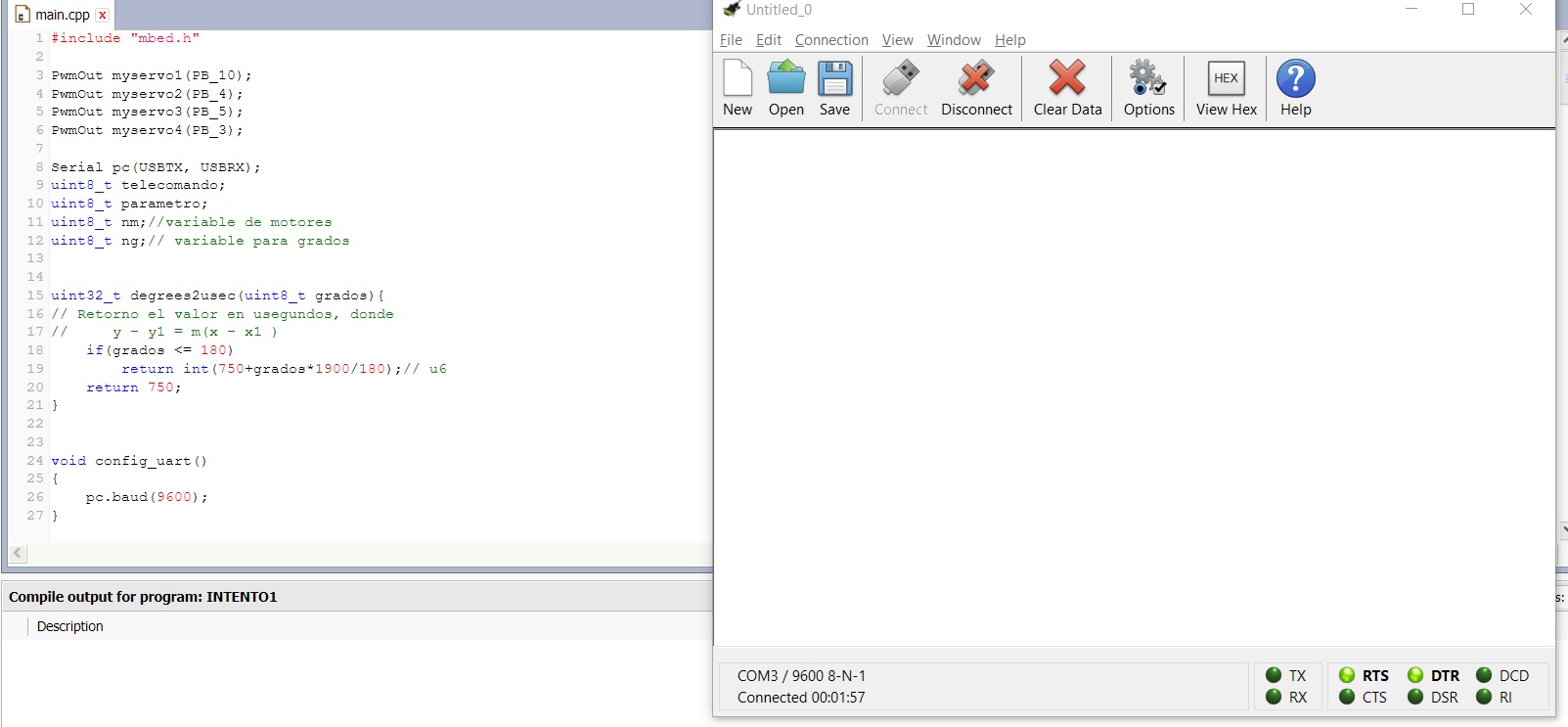
Task: Click the TX status indicator light
Action: [x=1274, y=675]
